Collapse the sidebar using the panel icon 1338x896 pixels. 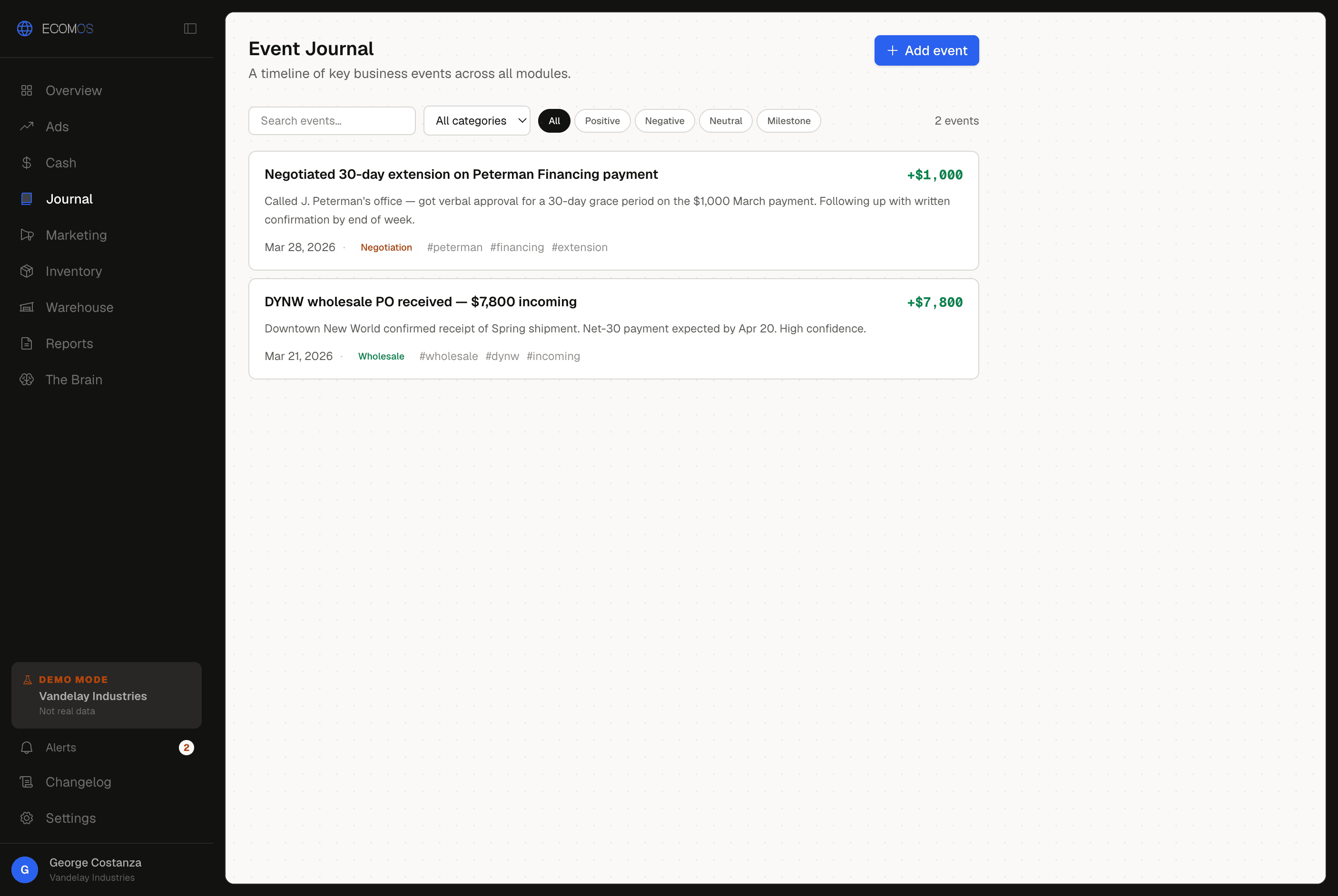click(190, 29)
